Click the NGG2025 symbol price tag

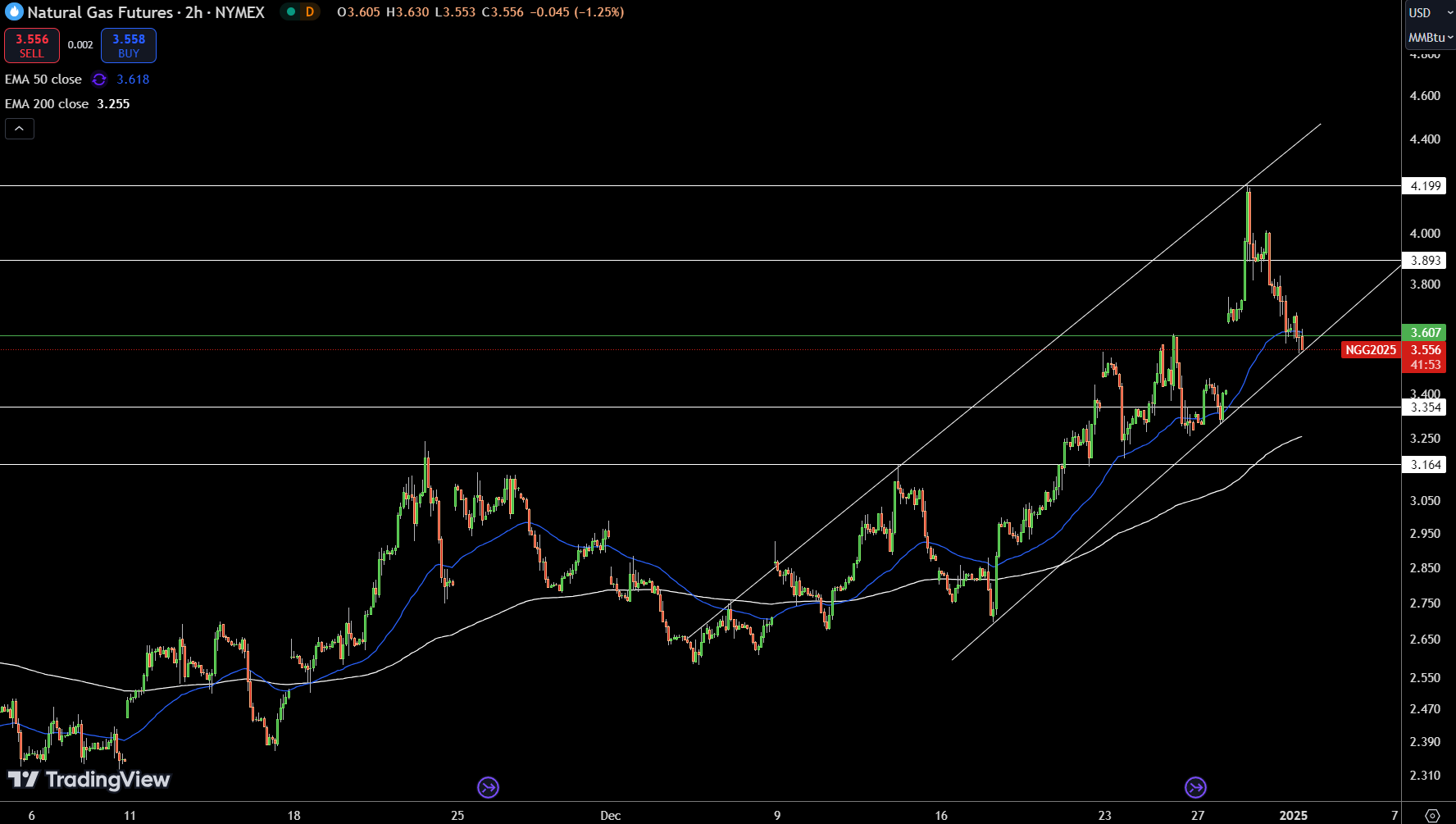pyautogui.click(x=1371, y=350)
